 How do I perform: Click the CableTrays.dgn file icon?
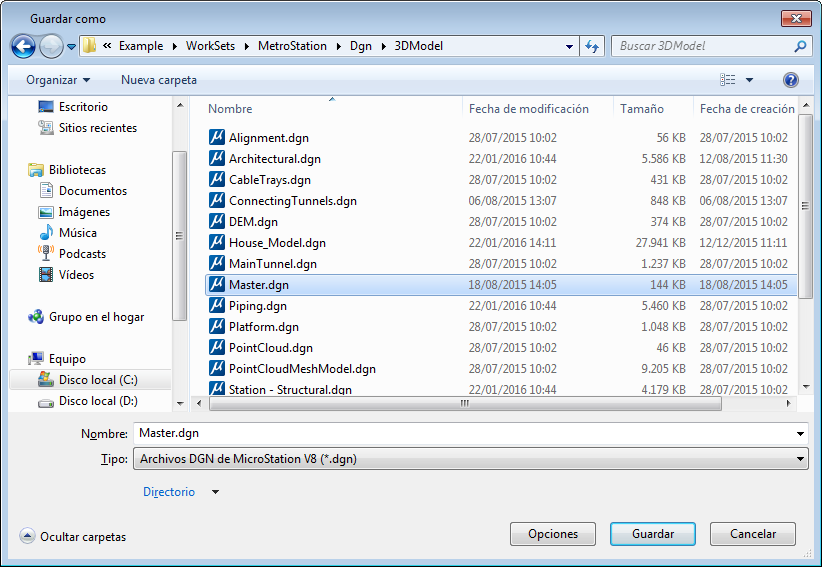217,179
